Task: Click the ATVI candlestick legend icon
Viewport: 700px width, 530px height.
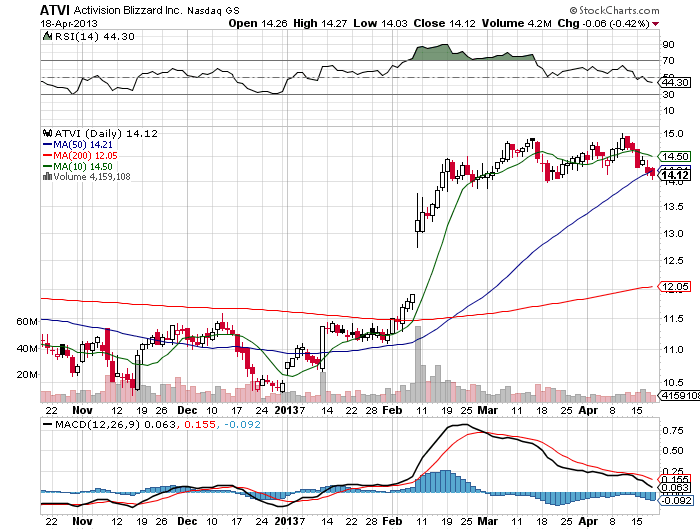Action: coord(47,133)
